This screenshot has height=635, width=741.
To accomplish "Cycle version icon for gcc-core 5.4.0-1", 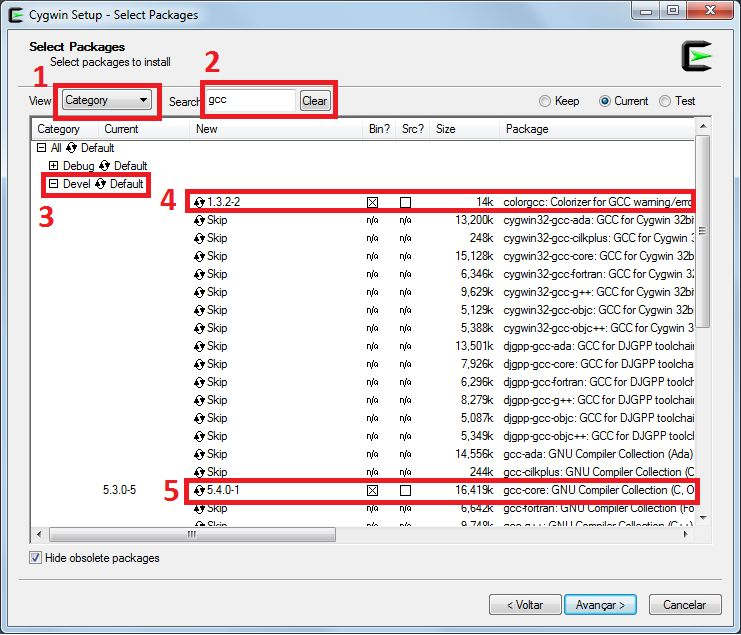I will tap(199, 490).
